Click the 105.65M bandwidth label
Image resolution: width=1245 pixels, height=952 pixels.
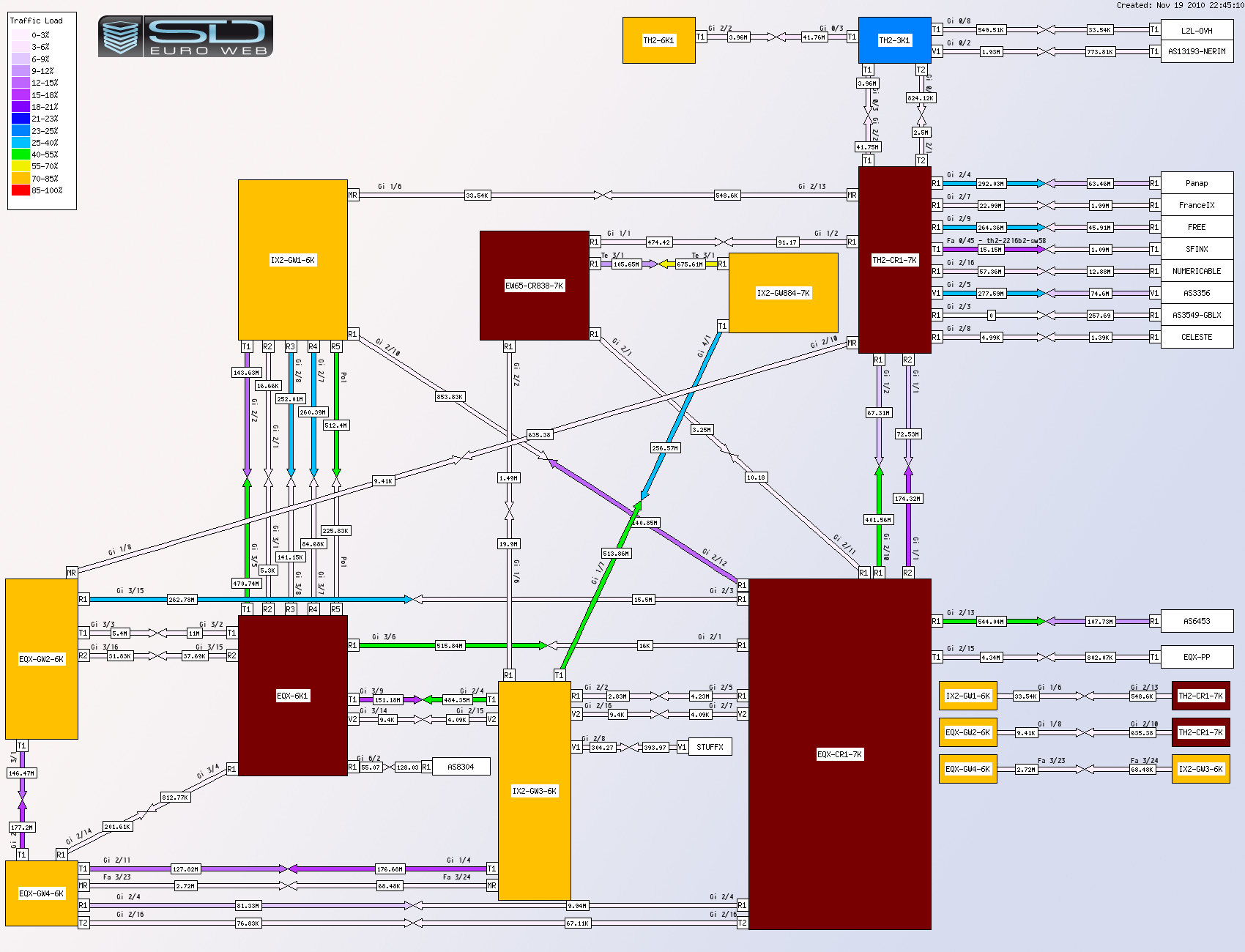tap(626, 264)
